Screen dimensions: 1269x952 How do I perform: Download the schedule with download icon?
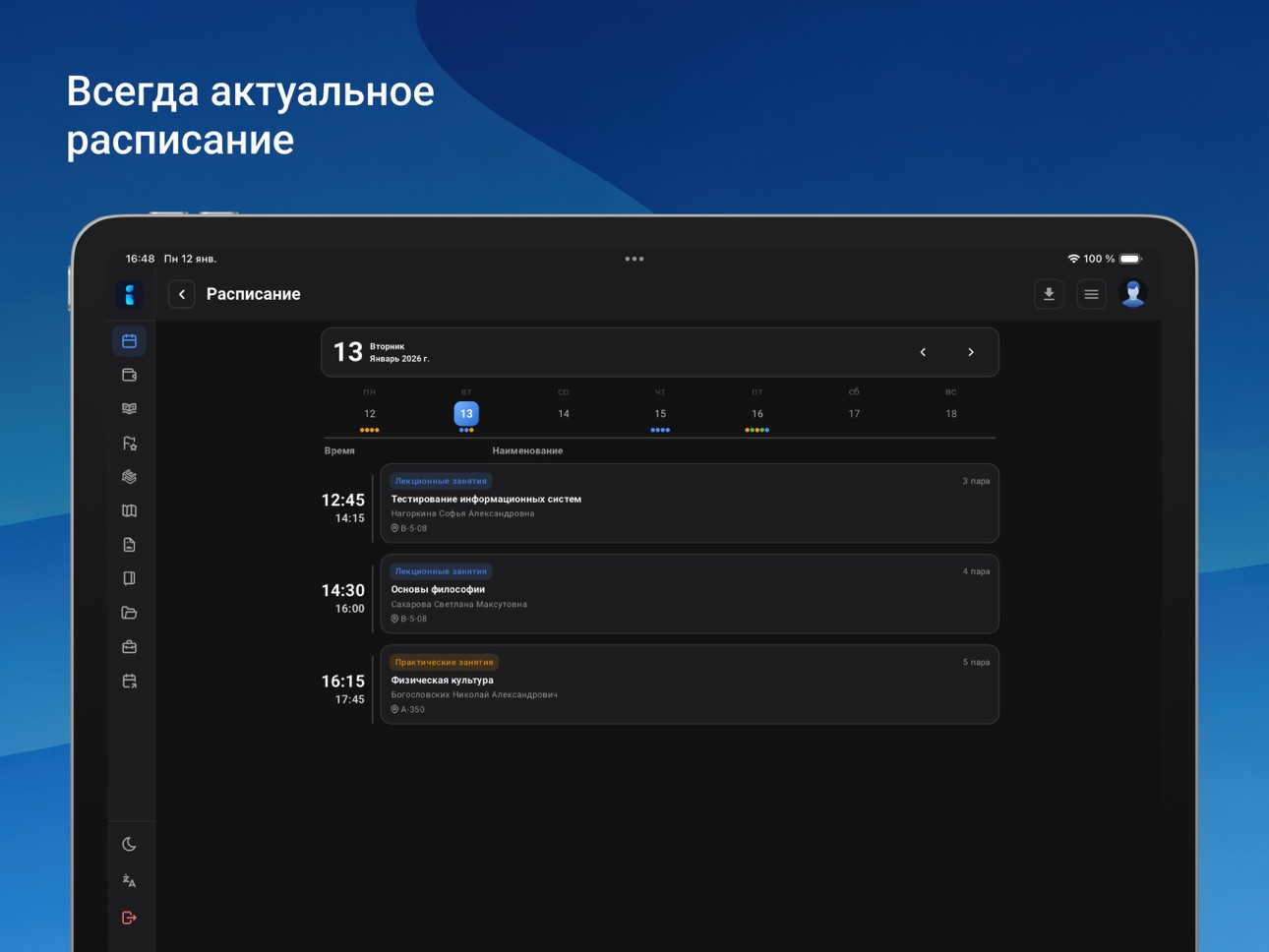(x=1049, y=294)
